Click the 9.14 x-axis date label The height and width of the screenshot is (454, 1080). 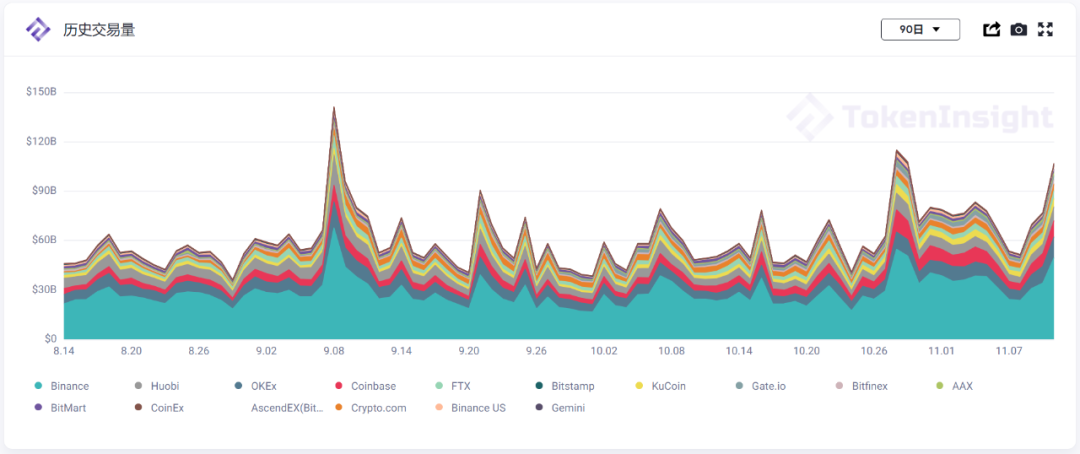click(x=402, y=351)
